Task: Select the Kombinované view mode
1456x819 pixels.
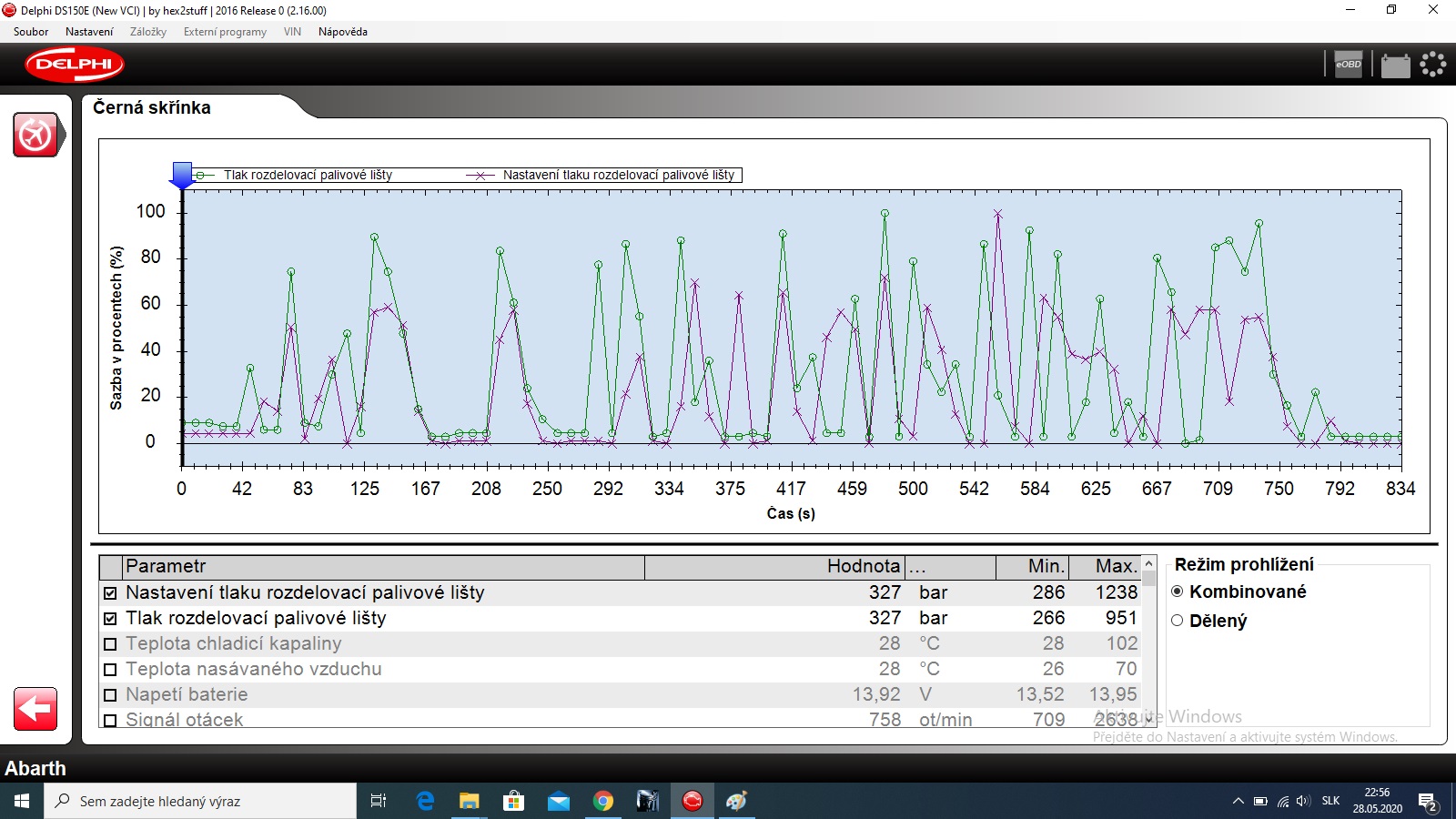Action: pyautogui.click(x=1178, y=591)
